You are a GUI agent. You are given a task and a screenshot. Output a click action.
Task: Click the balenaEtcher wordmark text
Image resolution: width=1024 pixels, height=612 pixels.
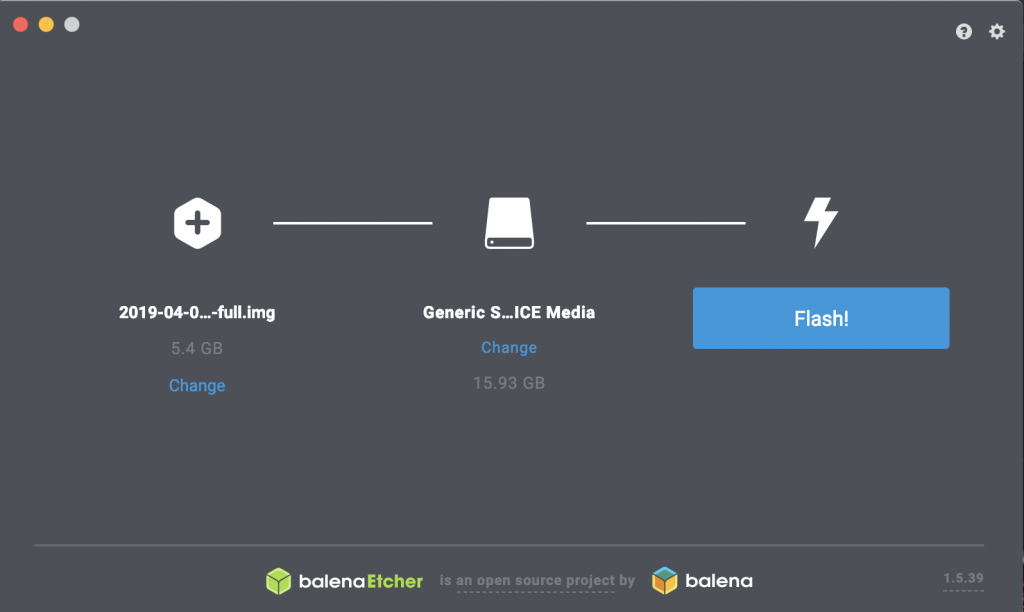360,581
